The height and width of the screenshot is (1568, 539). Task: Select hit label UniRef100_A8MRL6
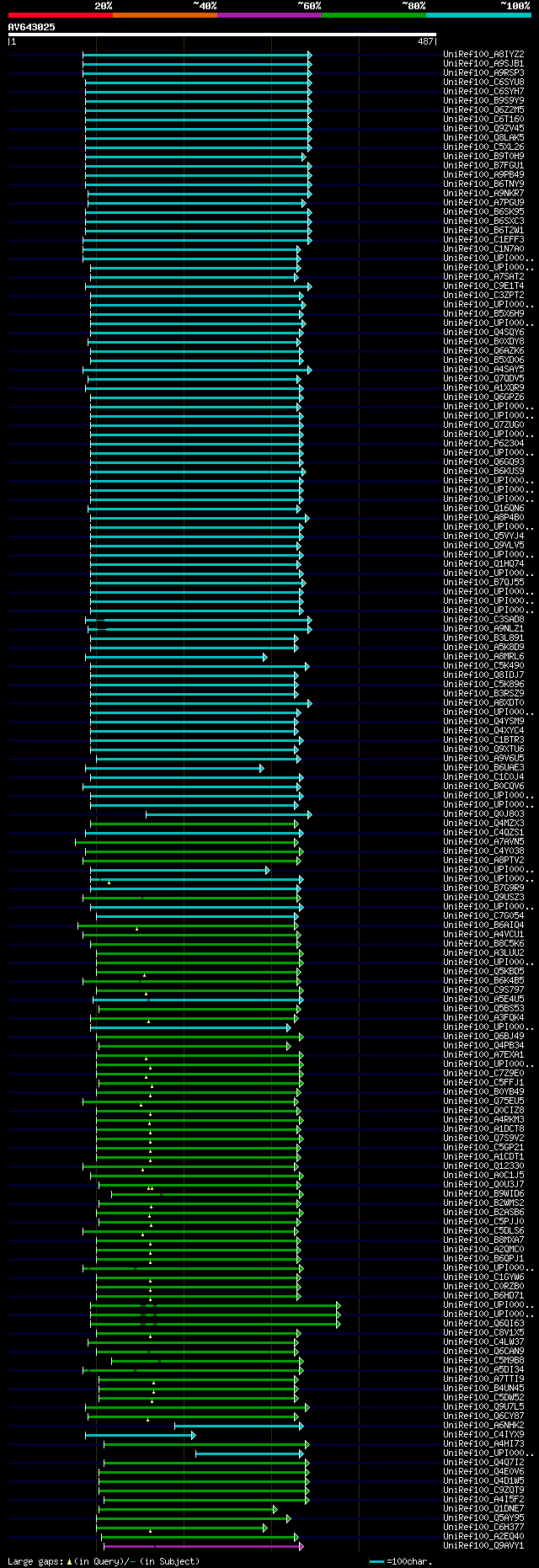483,656
